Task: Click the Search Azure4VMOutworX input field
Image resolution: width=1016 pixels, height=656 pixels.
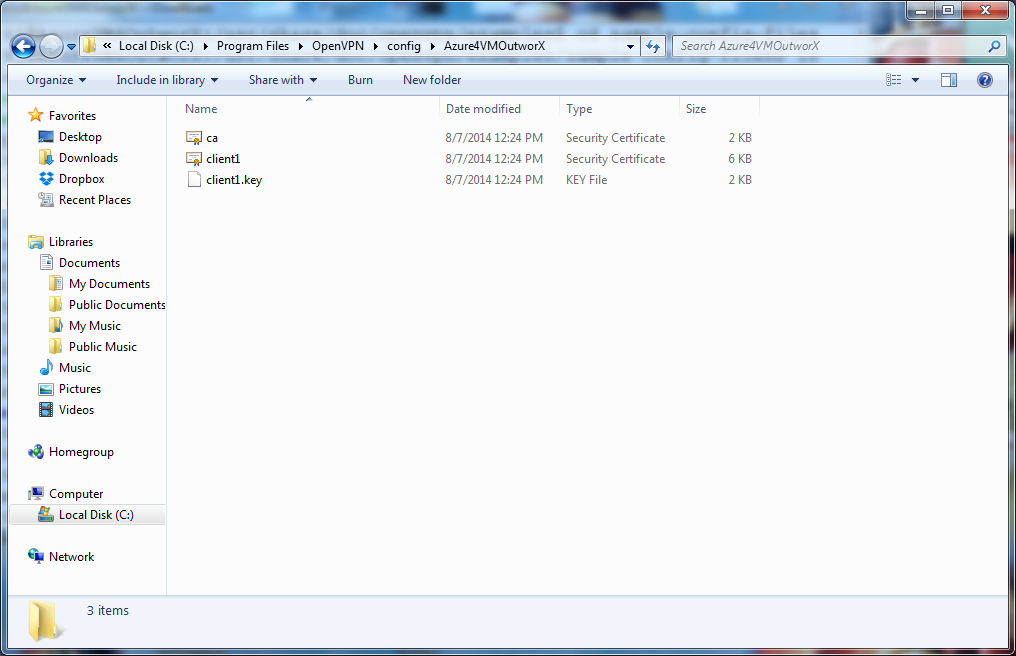Action: pos(830,46)
